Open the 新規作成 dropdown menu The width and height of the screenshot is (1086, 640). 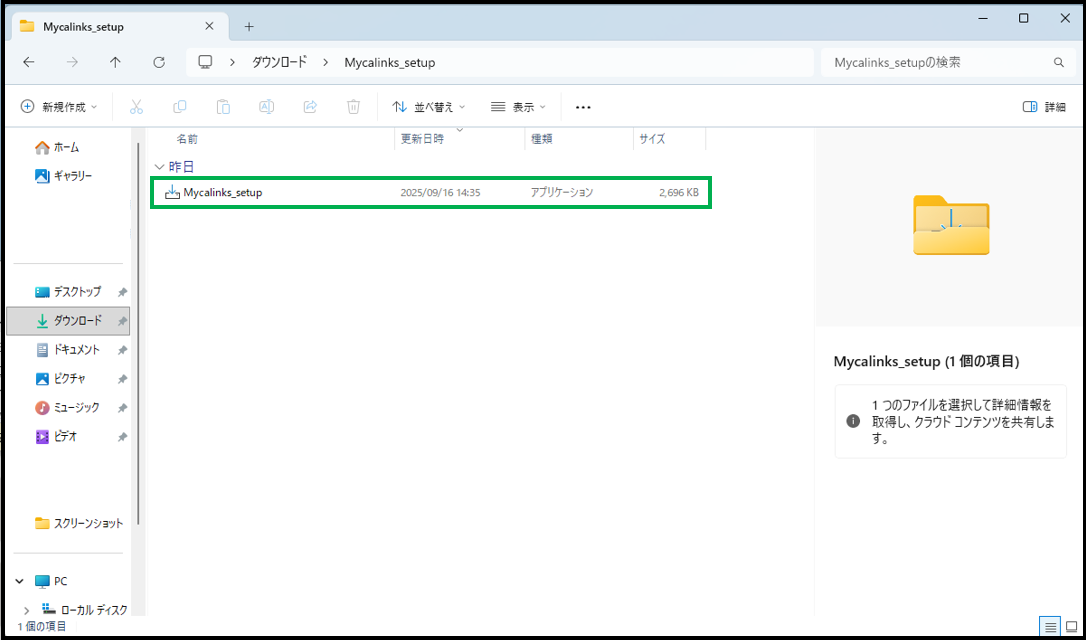coord(59,107)
